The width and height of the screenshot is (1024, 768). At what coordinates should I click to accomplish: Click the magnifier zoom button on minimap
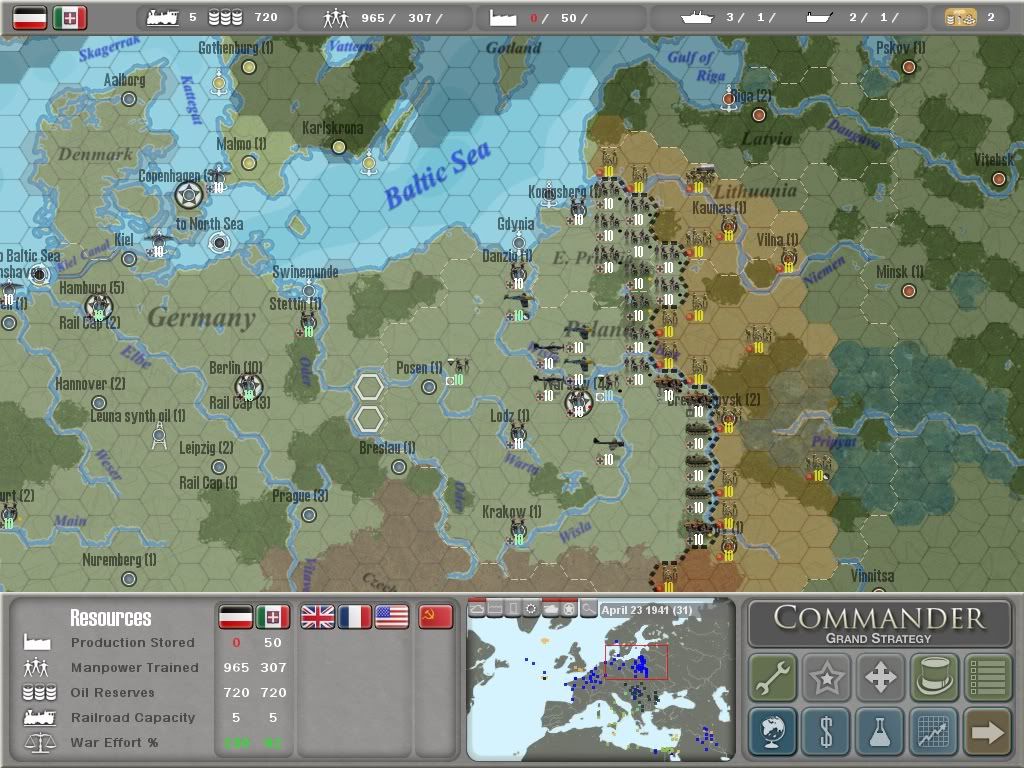pos(588,609)
